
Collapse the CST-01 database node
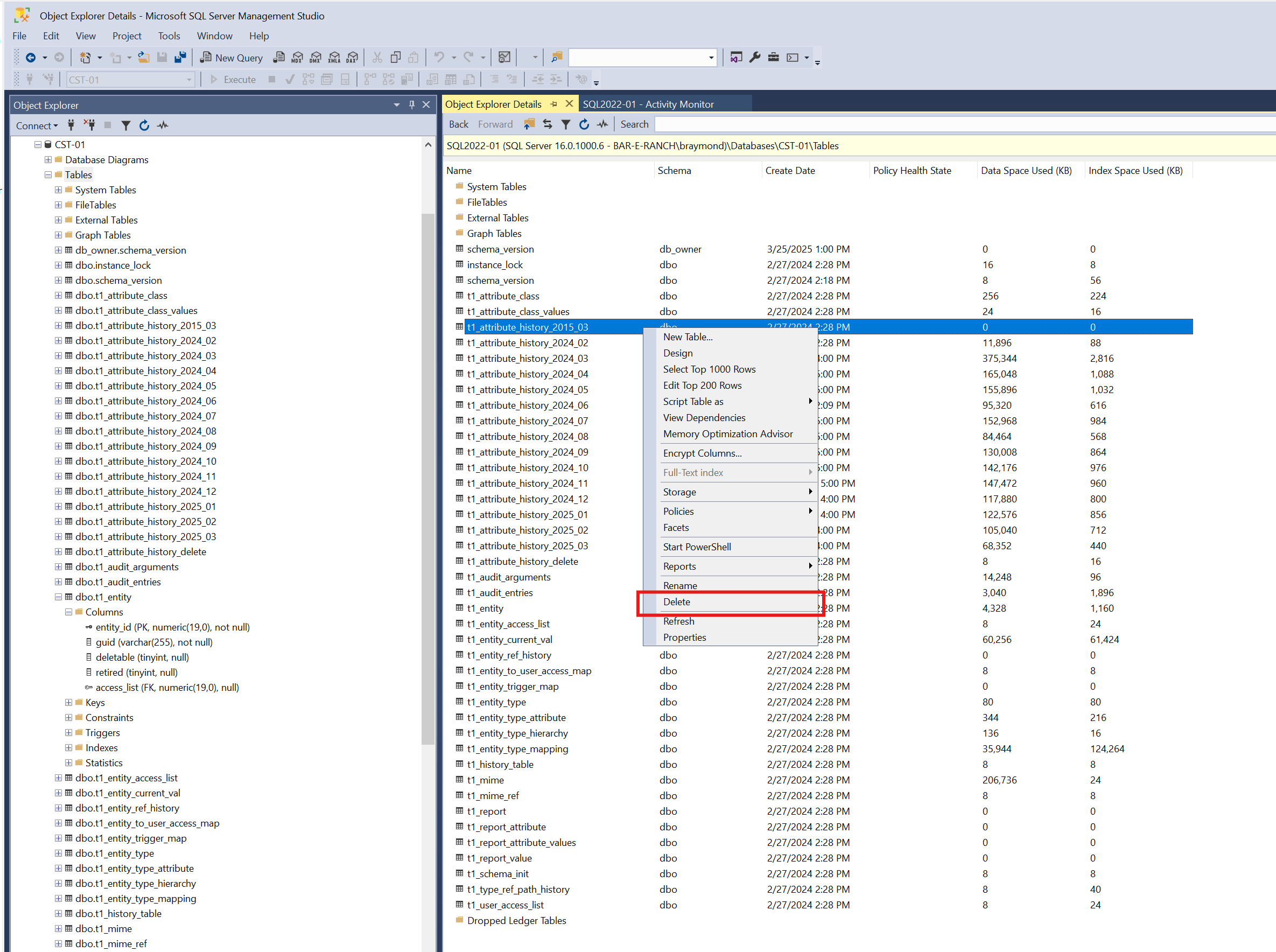[38, 145]
